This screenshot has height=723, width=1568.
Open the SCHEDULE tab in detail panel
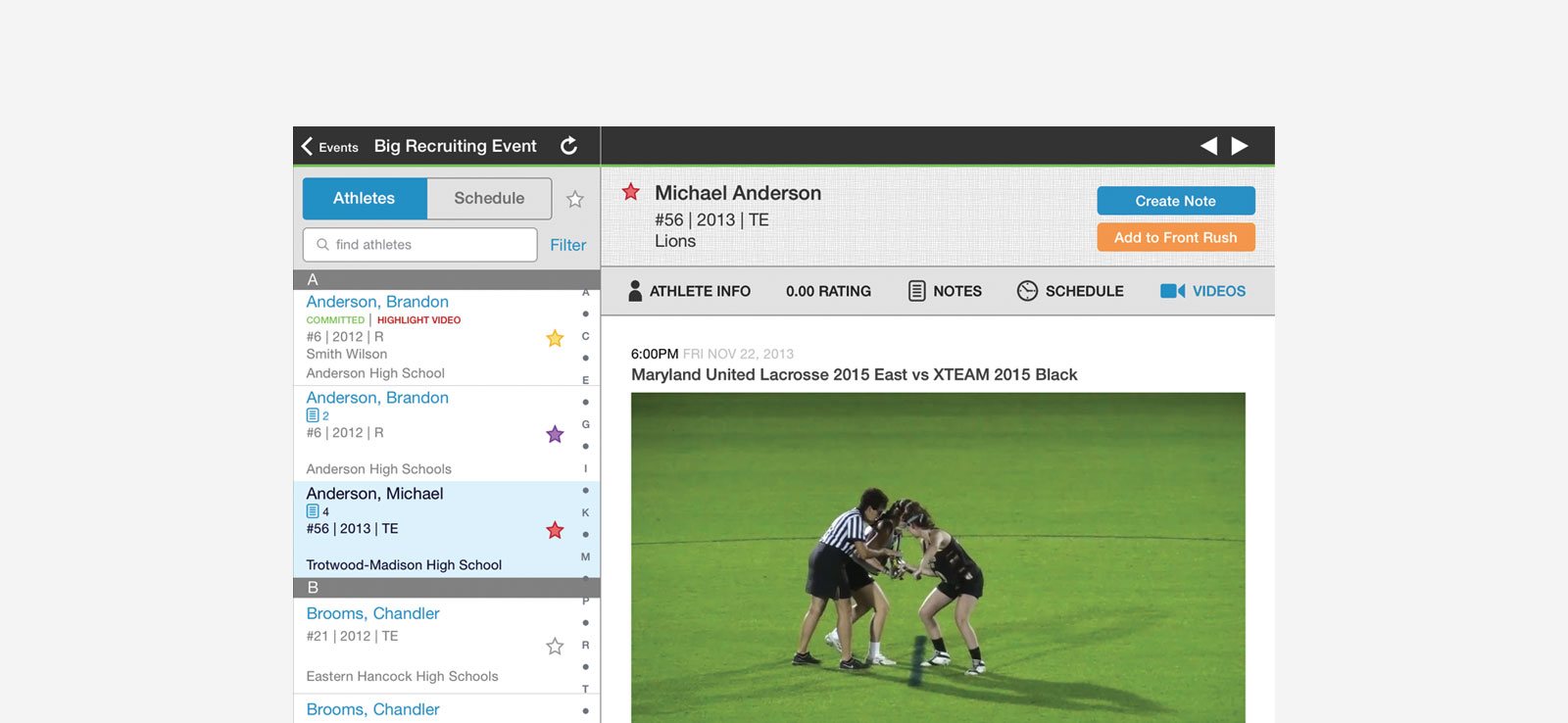[1070, 291]
